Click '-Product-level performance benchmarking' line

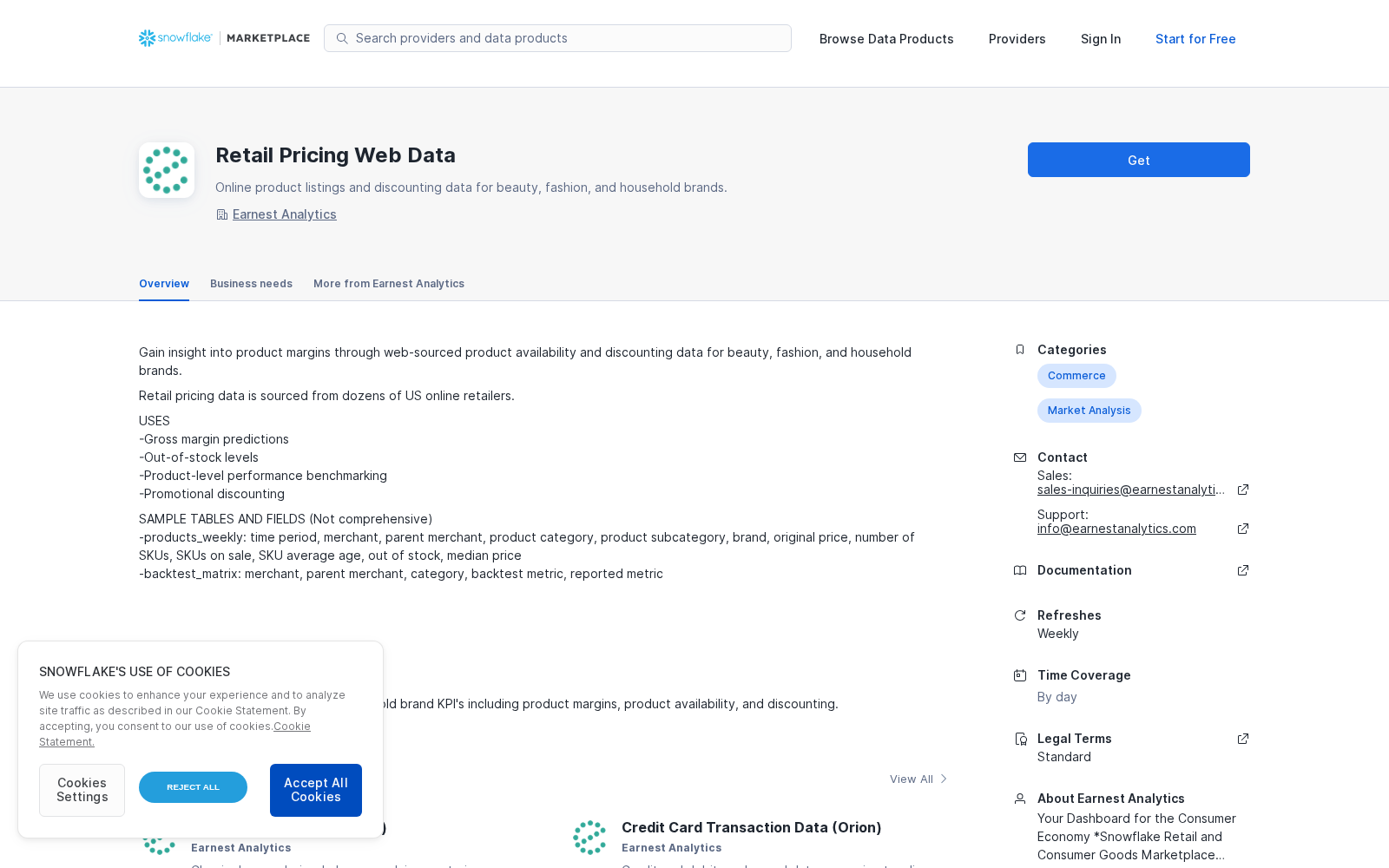point(263,476)
